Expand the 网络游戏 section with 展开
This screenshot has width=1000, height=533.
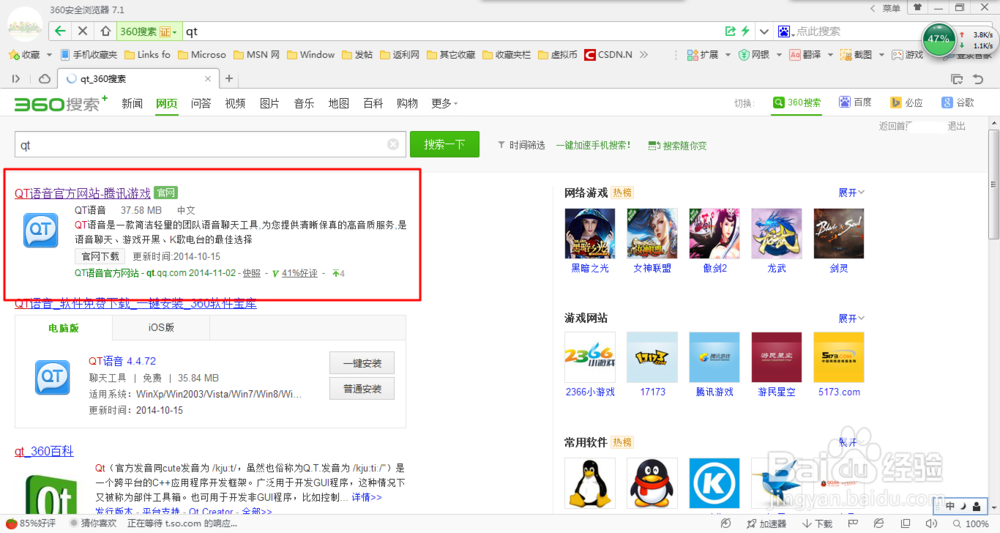(x=851, y=193)
